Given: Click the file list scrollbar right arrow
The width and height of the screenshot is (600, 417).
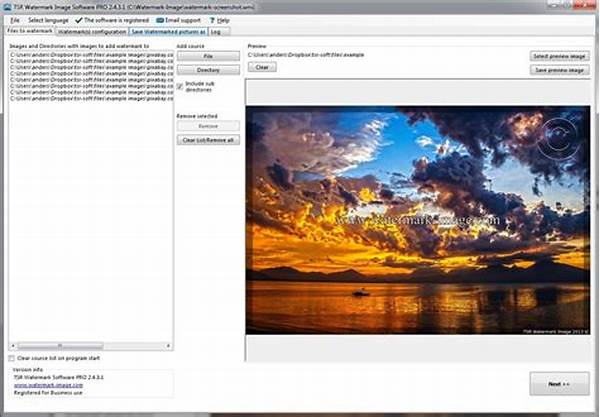Looking at the screenshot, I should 168,346.
